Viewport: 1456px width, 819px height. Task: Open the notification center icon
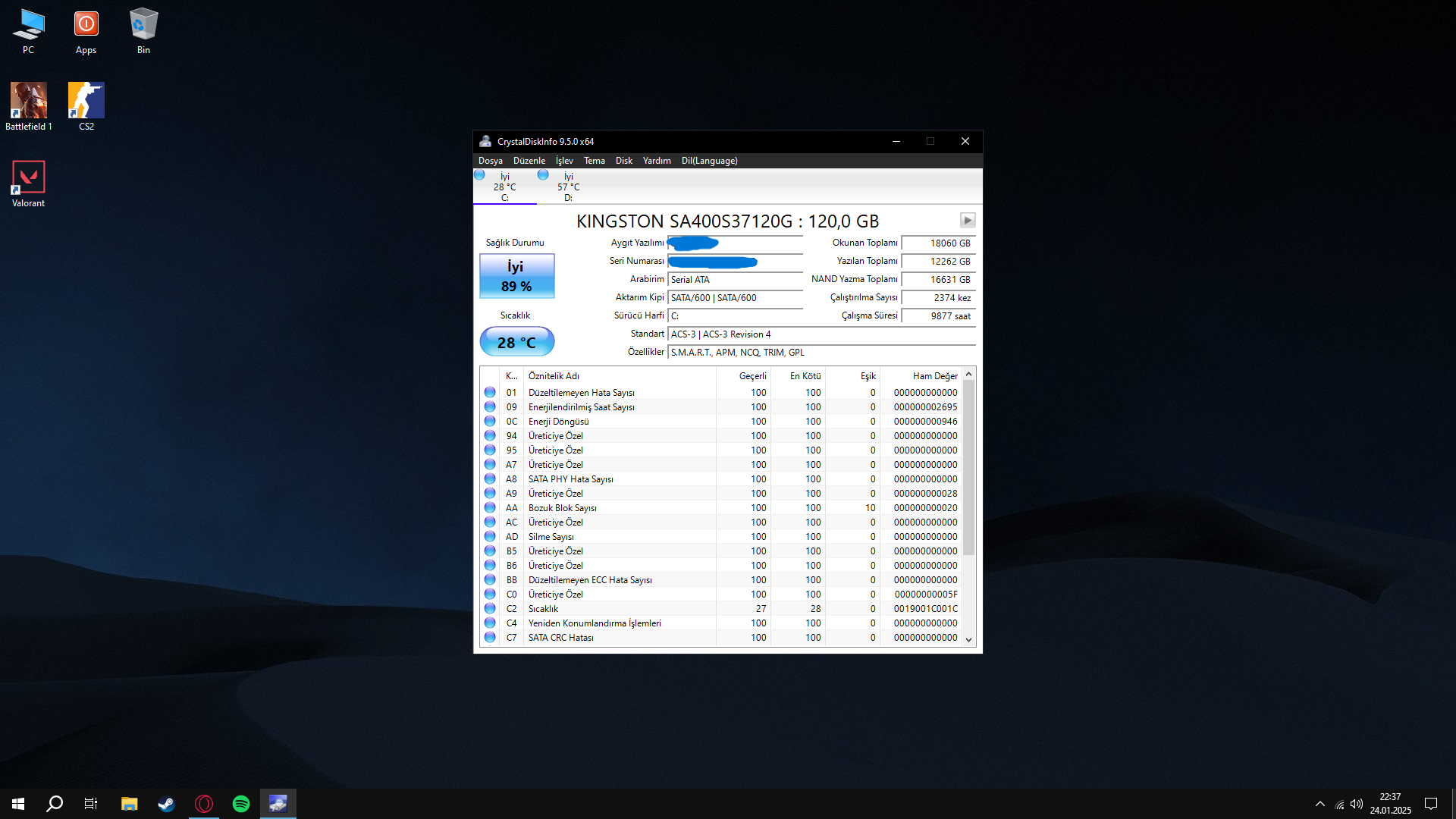coord(1431,804)
